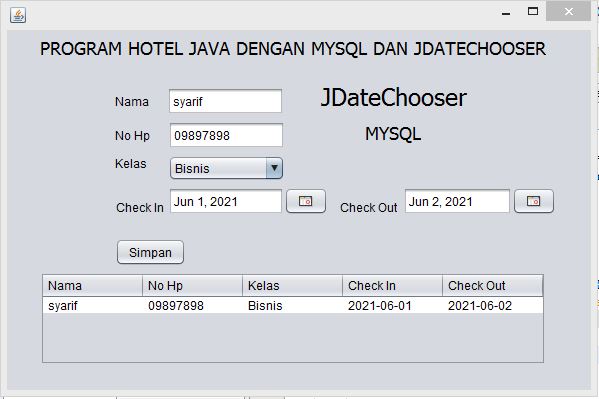Expand the Kelas dropdown arrow

(x=274, y=168)
